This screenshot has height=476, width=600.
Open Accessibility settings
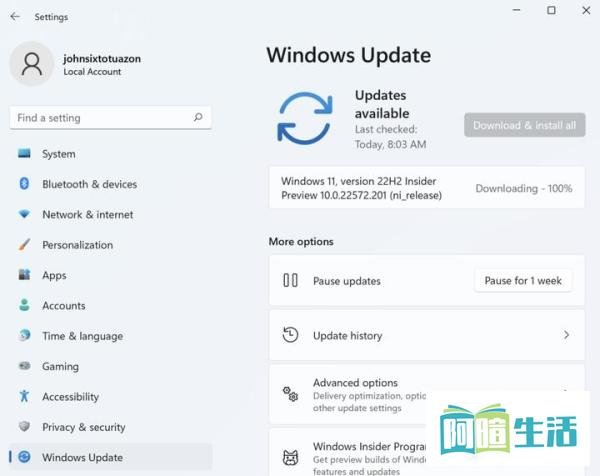pos(111,396)
